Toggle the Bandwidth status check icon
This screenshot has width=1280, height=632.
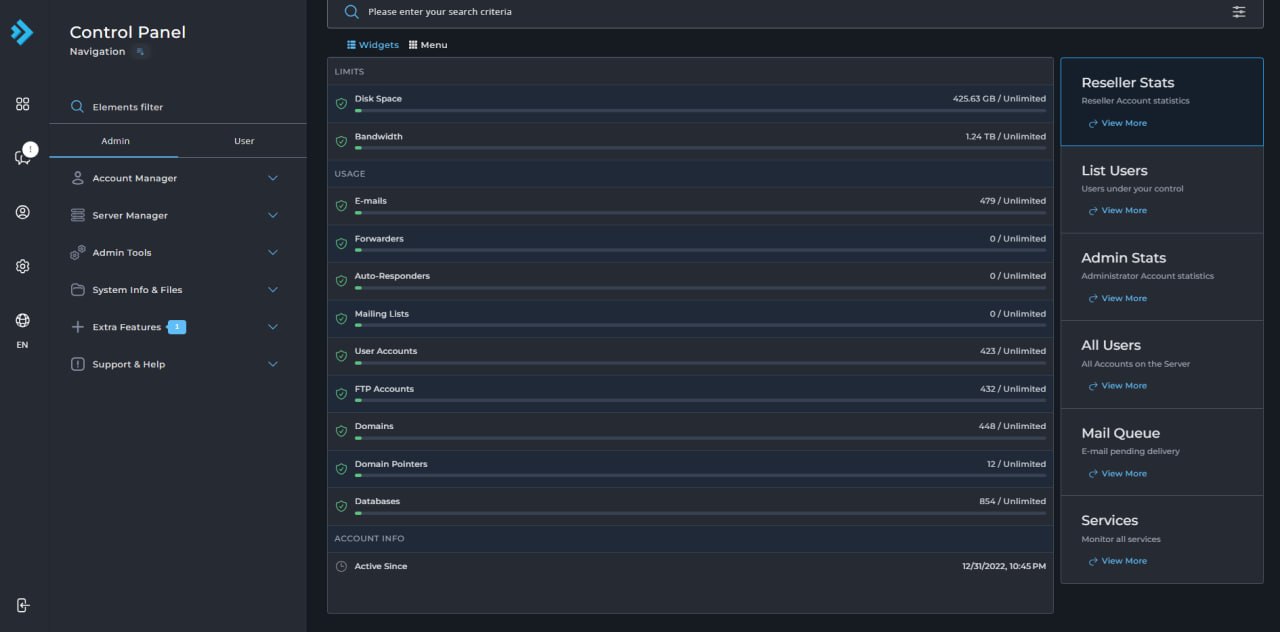(341, 141)
